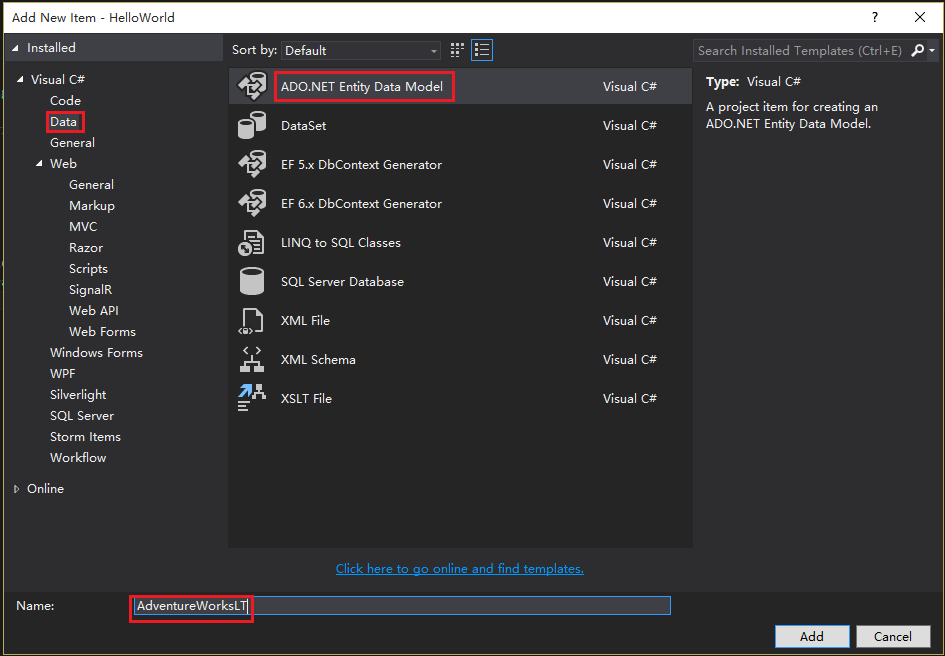945x656 pixels.
Task: Click the search magnifier icon
Action: 919,50
